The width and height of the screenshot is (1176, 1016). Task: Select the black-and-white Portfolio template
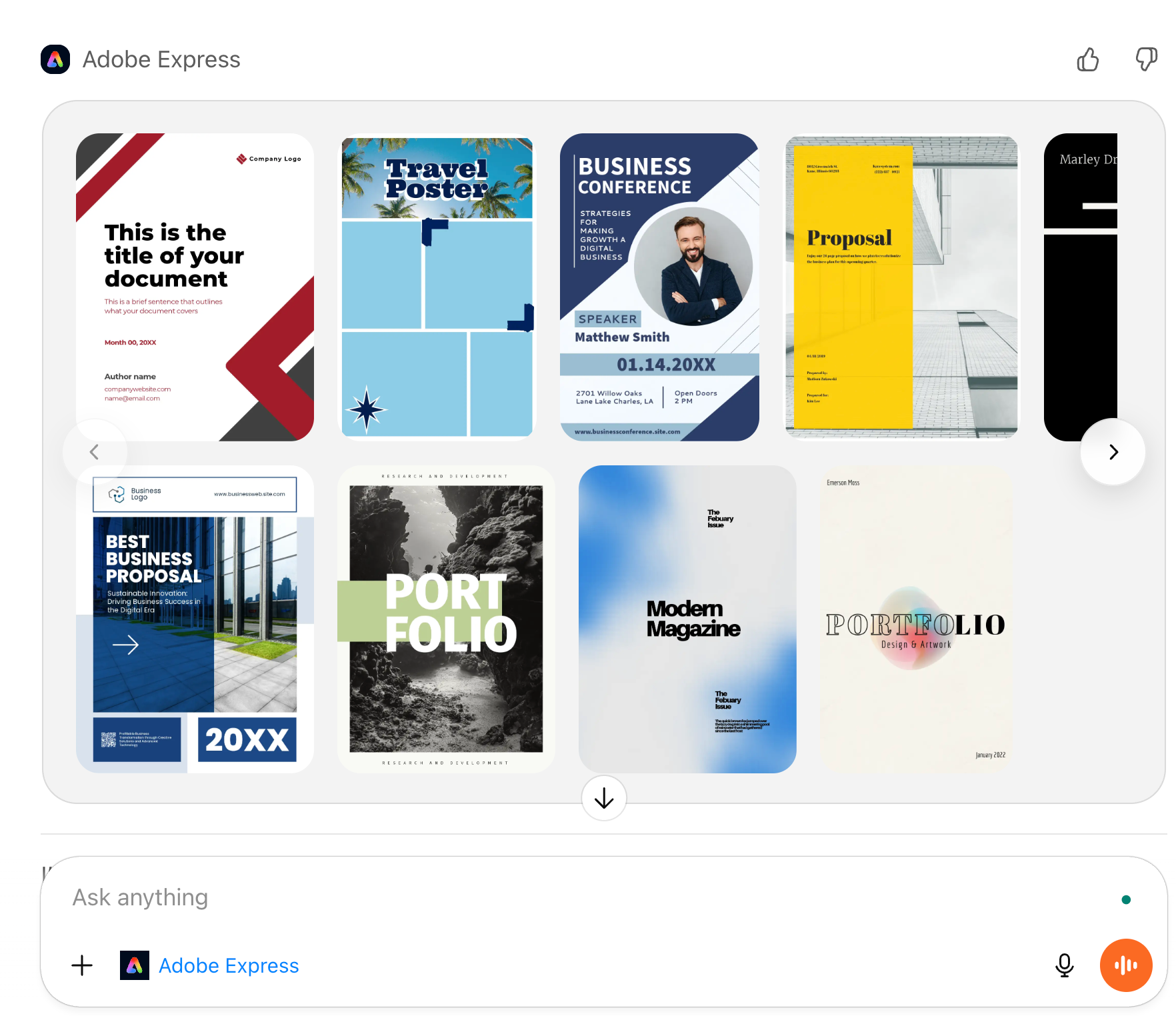pos(446,619)
